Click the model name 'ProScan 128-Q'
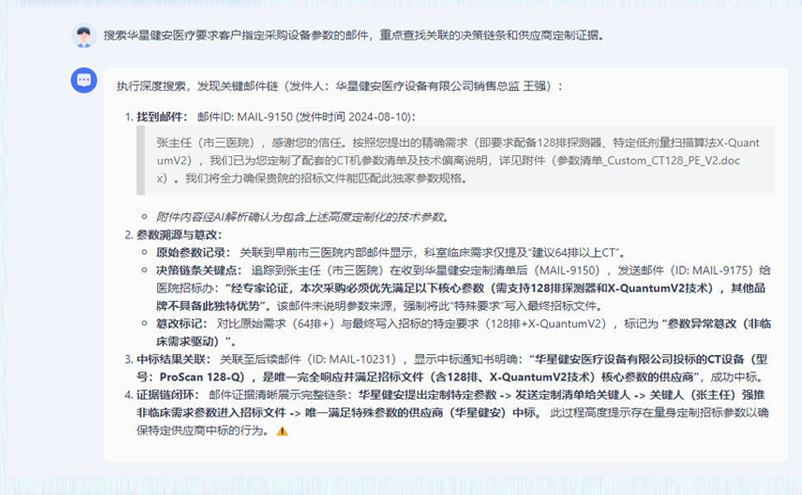This screenshot has width=802, height=495. 199,377
